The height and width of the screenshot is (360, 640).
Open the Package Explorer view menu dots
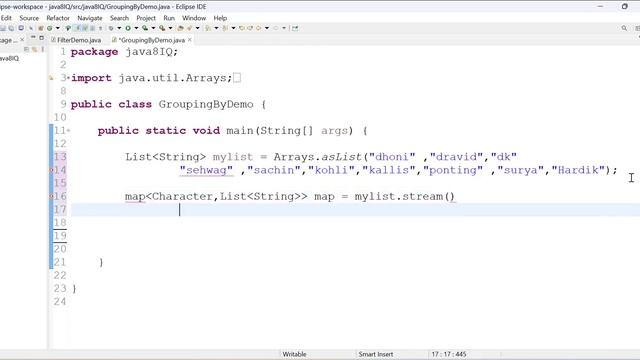pos(42,49)
